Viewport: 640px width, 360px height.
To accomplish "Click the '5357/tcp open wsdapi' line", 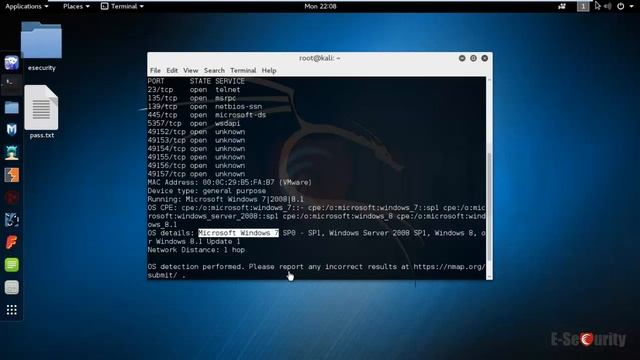I will coord(194,123).
